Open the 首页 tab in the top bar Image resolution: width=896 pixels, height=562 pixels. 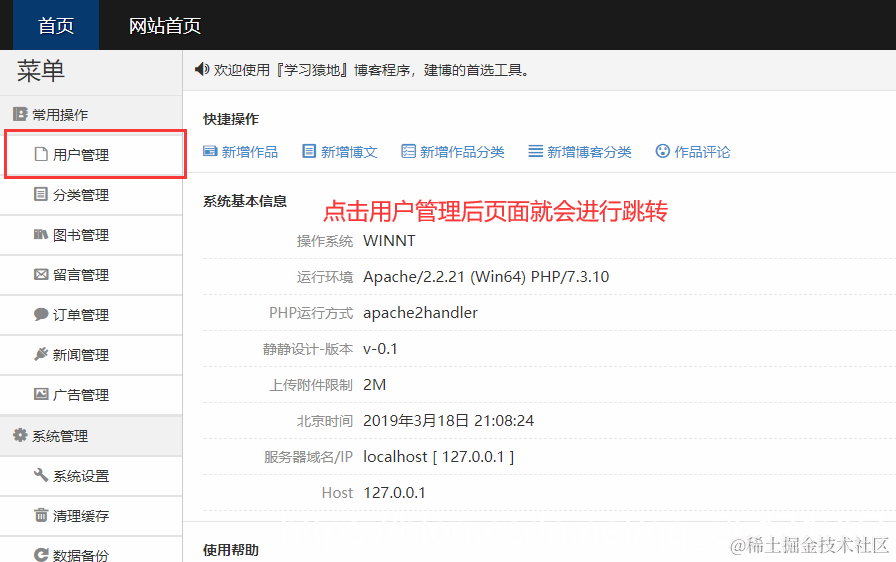55,25
